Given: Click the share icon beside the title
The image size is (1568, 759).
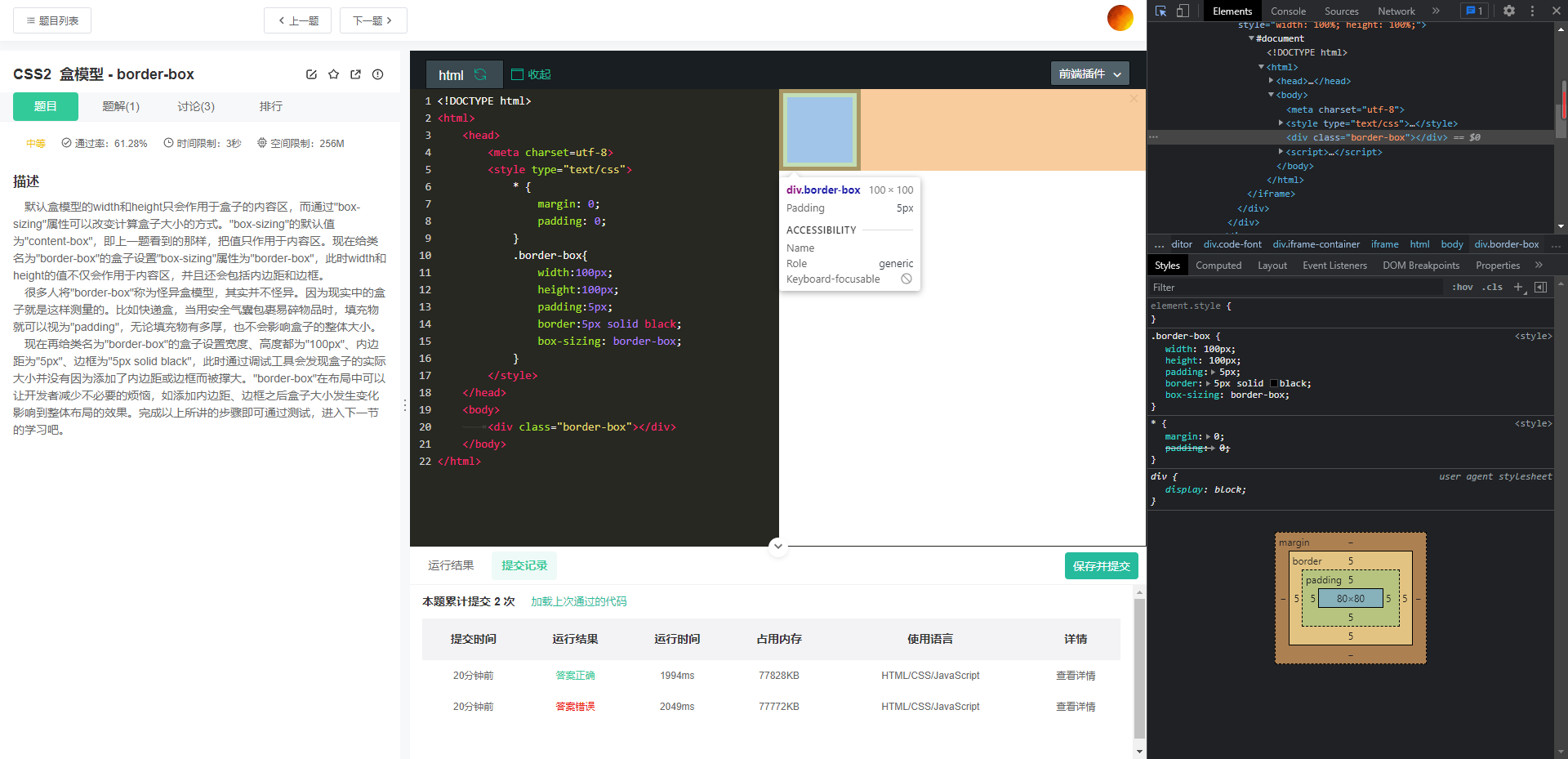Looking at the screenshot, I should (x=355, y=74).
